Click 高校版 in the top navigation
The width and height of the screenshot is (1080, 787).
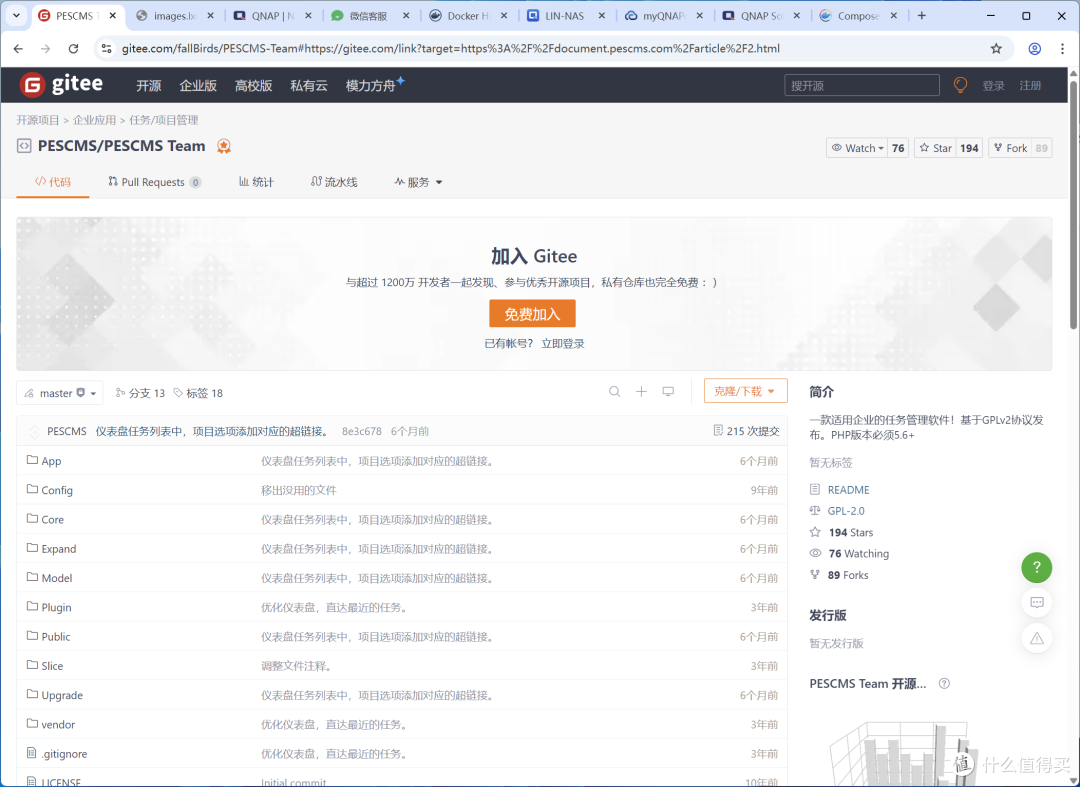coord(253,85)
